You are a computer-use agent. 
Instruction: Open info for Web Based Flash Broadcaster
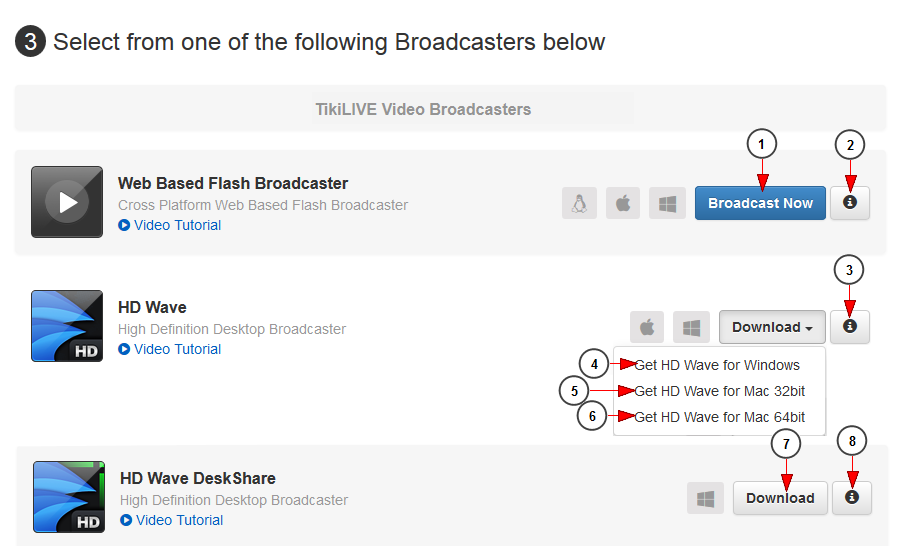(850, 203)
